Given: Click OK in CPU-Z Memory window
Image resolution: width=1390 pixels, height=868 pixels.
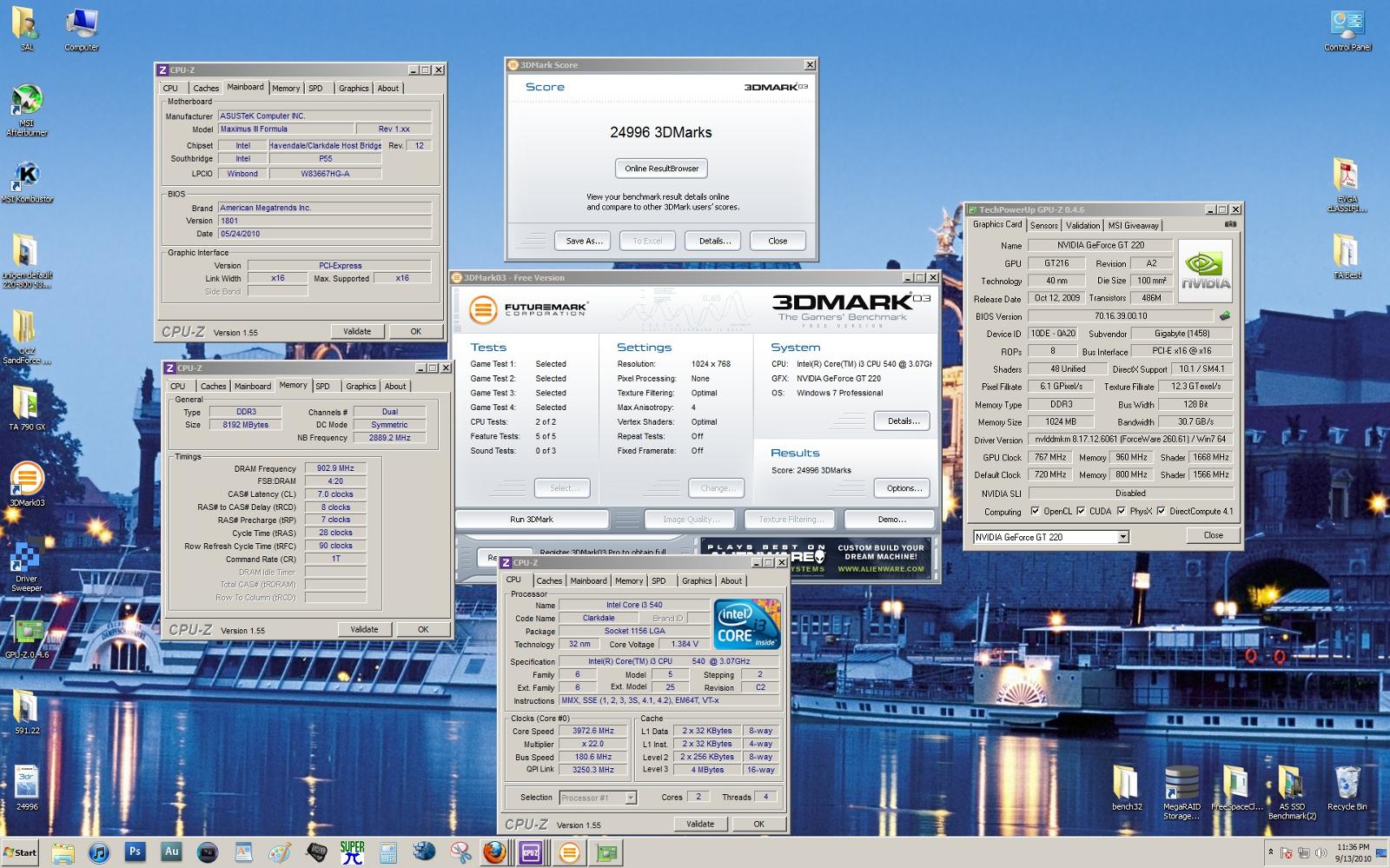Looking at the screenshot, I should pos(422,629).
